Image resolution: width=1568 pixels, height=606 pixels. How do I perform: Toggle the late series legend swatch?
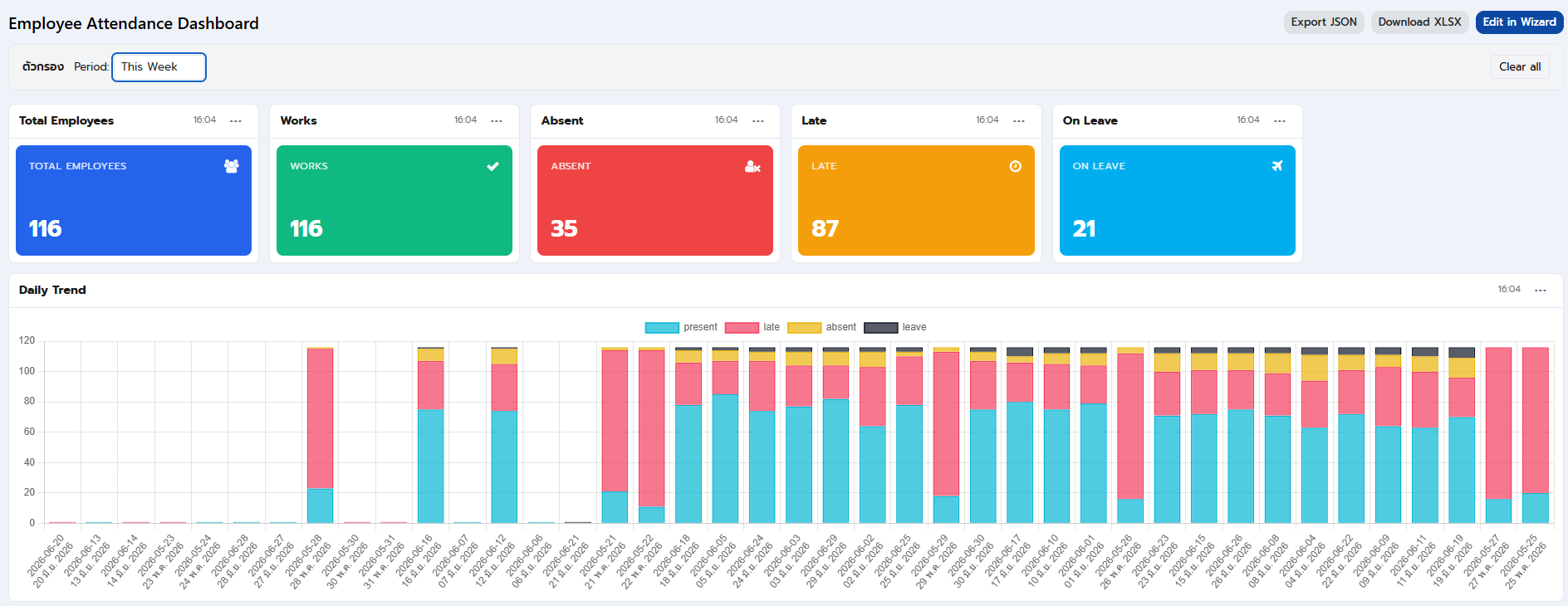coord(742,328)
